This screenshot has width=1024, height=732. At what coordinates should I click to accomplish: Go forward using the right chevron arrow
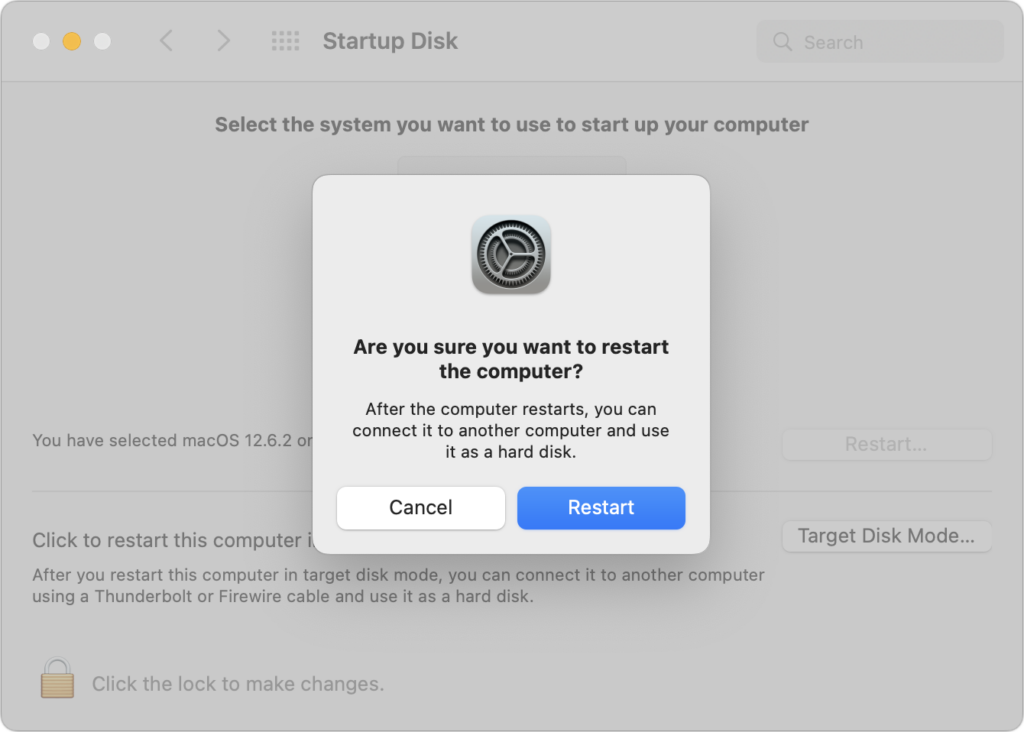[224, 41]
